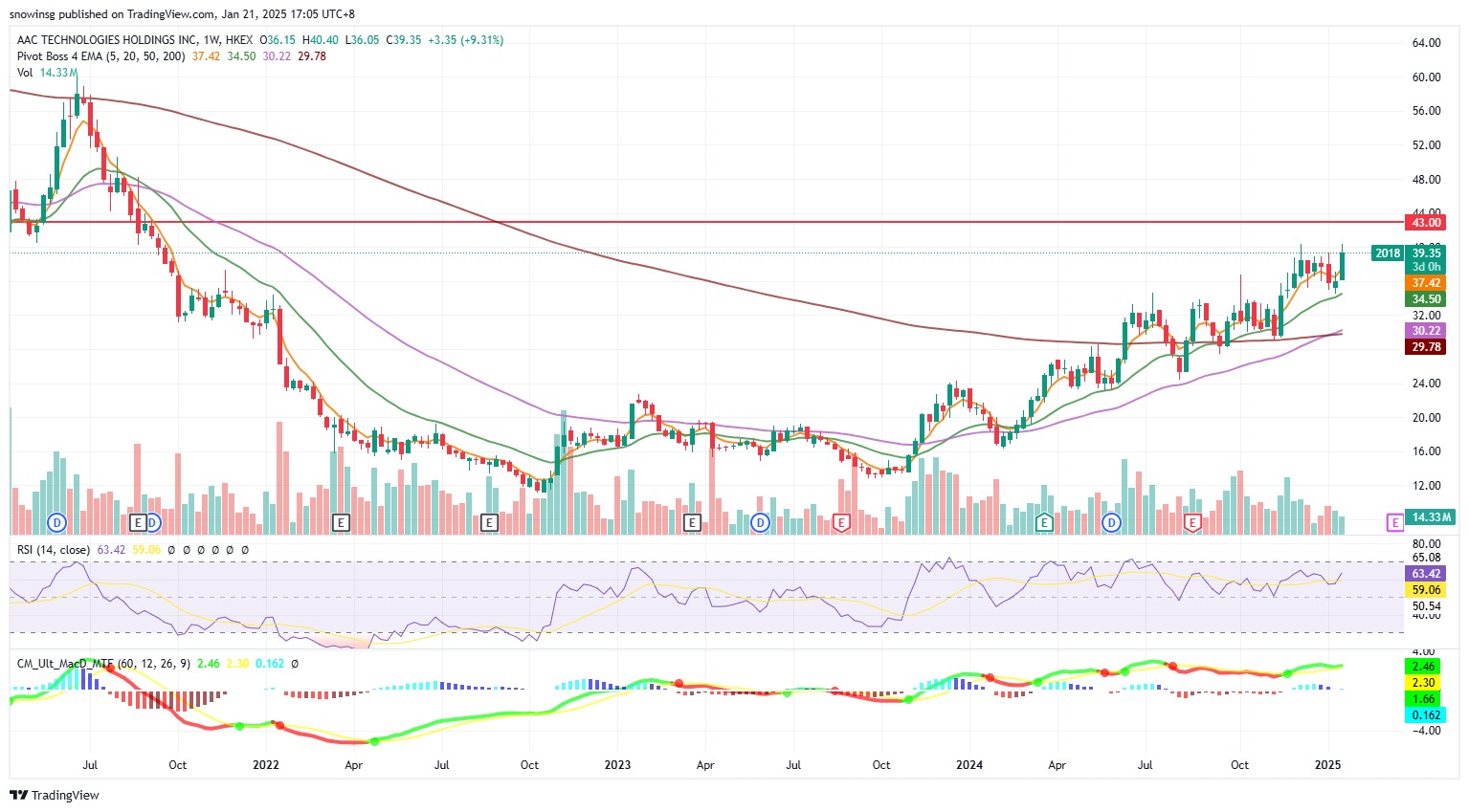Image resolution: width=1469 pixels, height=812 pixels.
Task: Click the dividend D marker before Jul 2021
Action: [57, 522]
